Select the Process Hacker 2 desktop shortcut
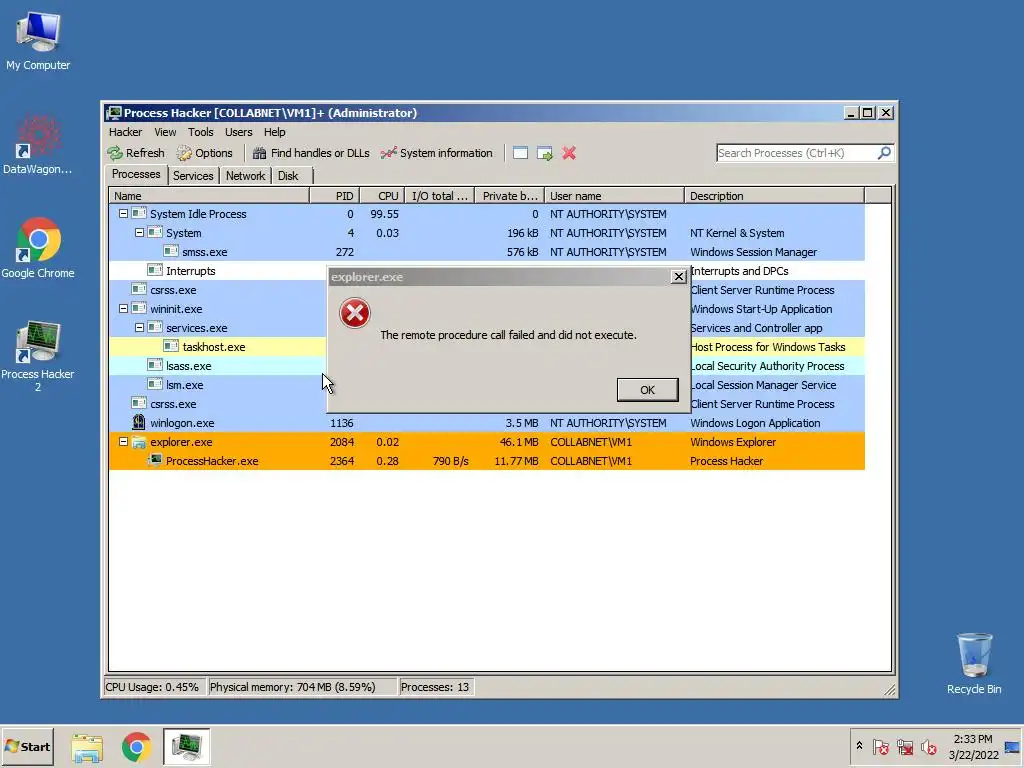This screenshot has height=768, width=1024. point(38,356)
